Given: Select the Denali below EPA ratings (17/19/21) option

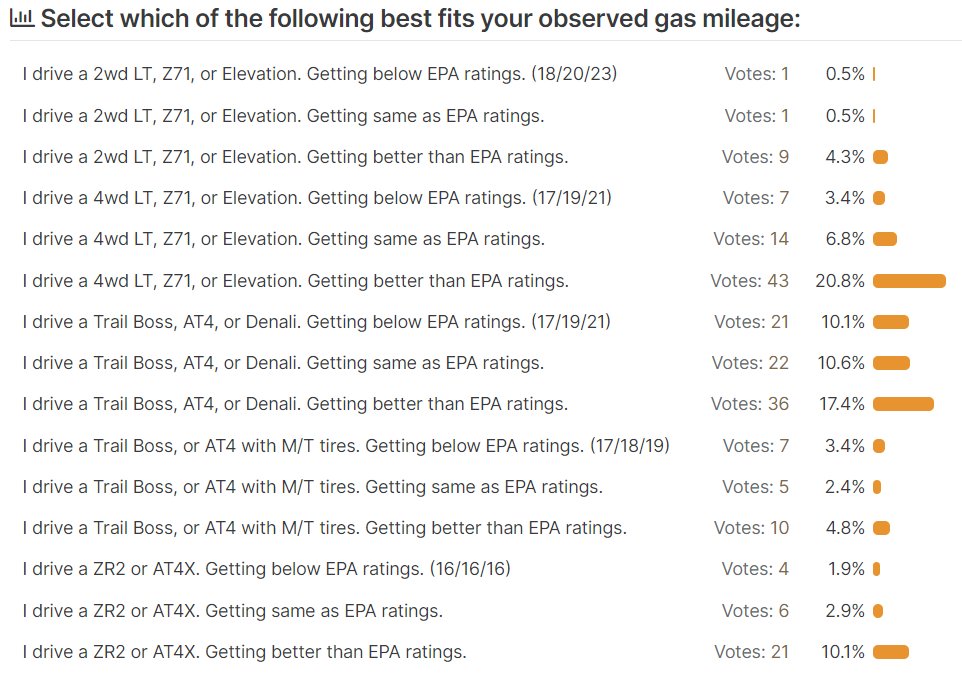Looking at the screenshot, I should point(317,322).
